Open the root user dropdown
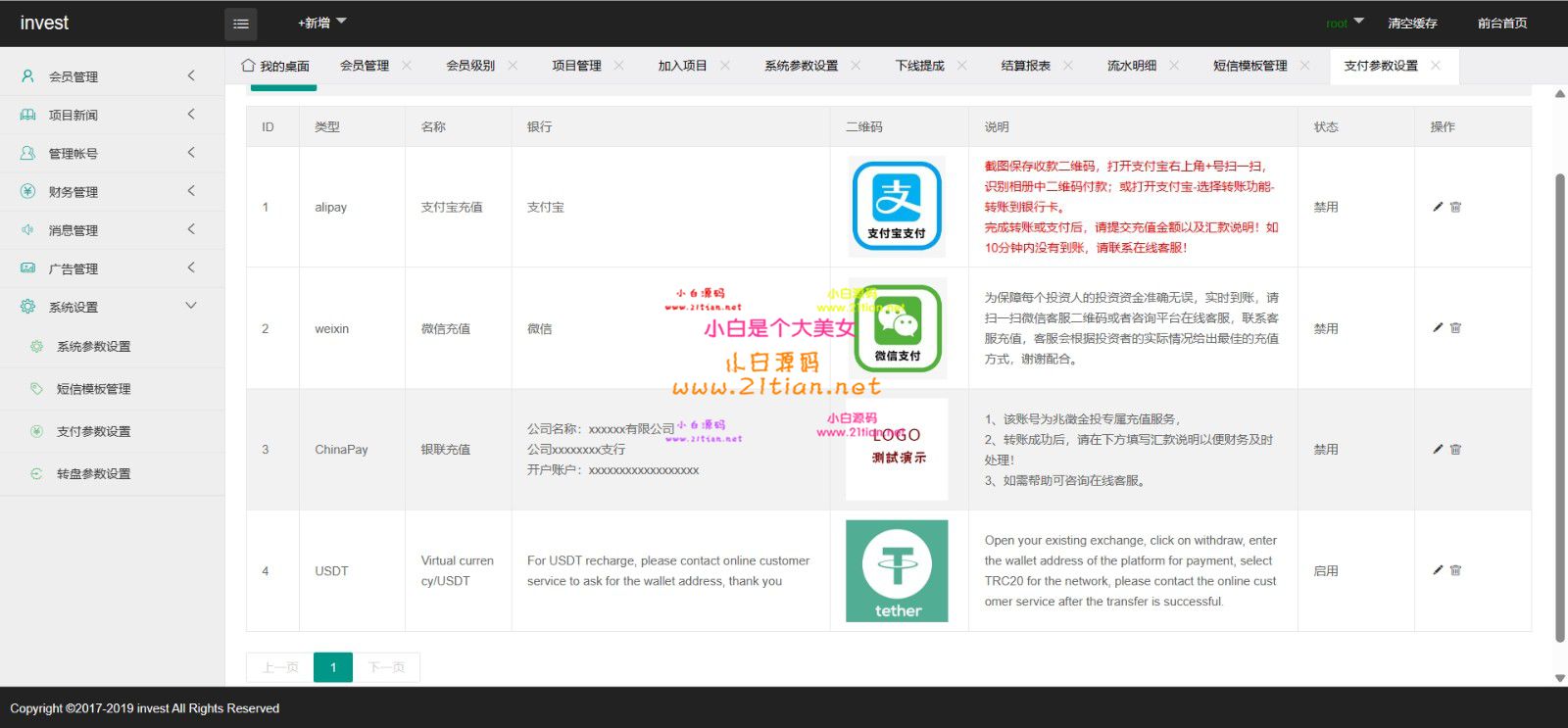The image size is (1568, 728). pos(1345,23)
